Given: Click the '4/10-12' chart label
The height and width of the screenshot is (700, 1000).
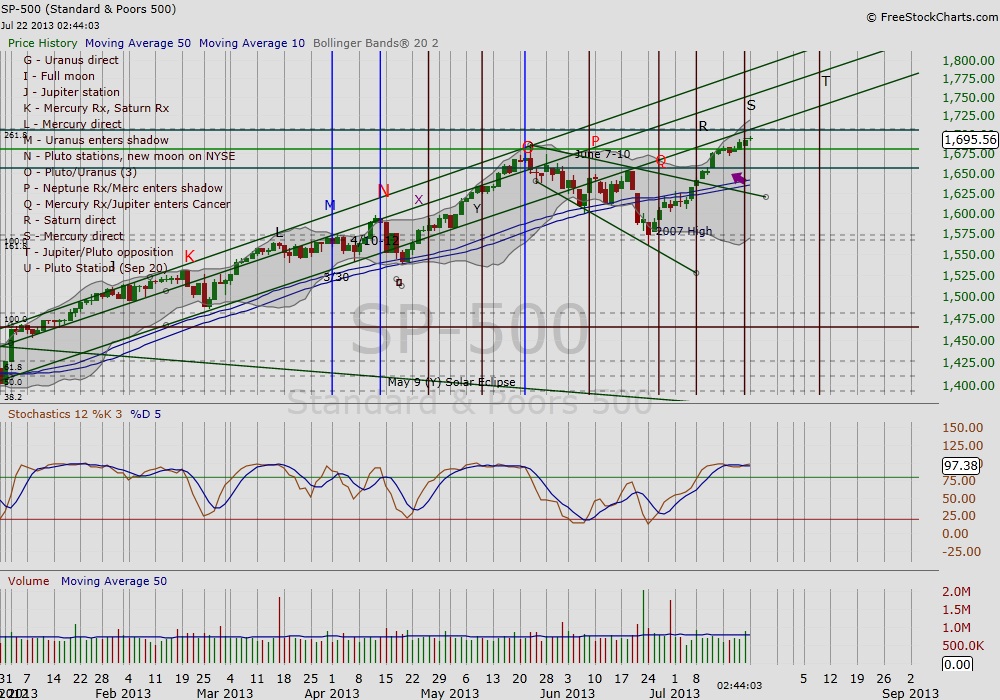Looking at the screenshot, I should (x=374, y=241).
